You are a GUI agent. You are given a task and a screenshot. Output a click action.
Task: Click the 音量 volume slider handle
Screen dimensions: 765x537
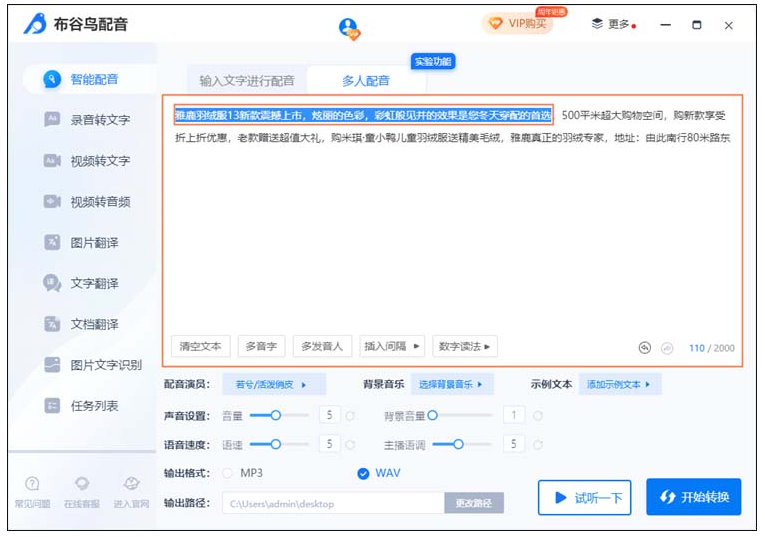276,414
